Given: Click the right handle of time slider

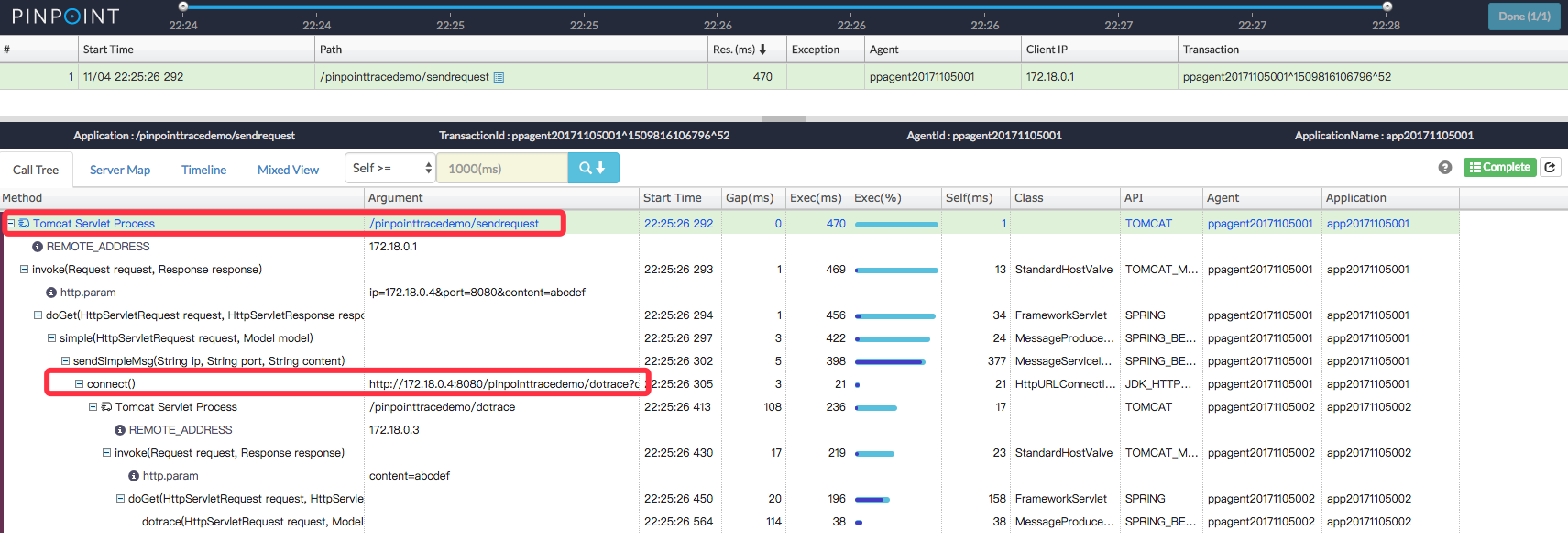Looking at the screenshot, I should pyautogui.click(x=1387, y=6).
